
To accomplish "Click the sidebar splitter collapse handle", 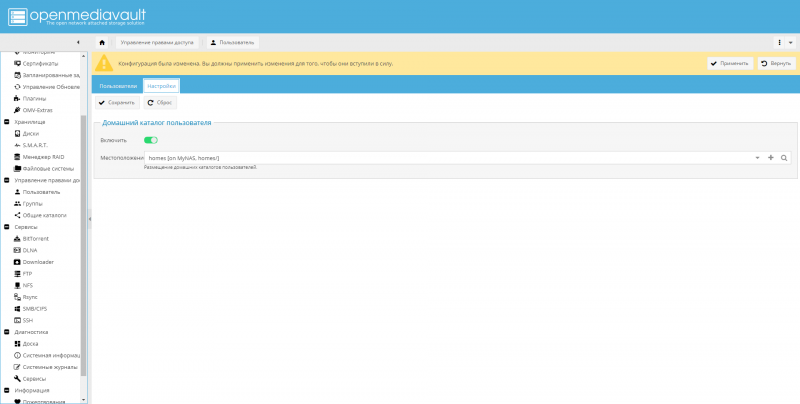I will [x=90, y=219].
